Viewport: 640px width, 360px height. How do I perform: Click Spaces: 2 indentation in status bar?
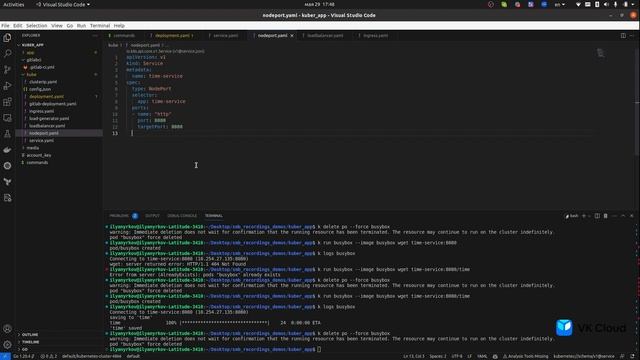438,356
